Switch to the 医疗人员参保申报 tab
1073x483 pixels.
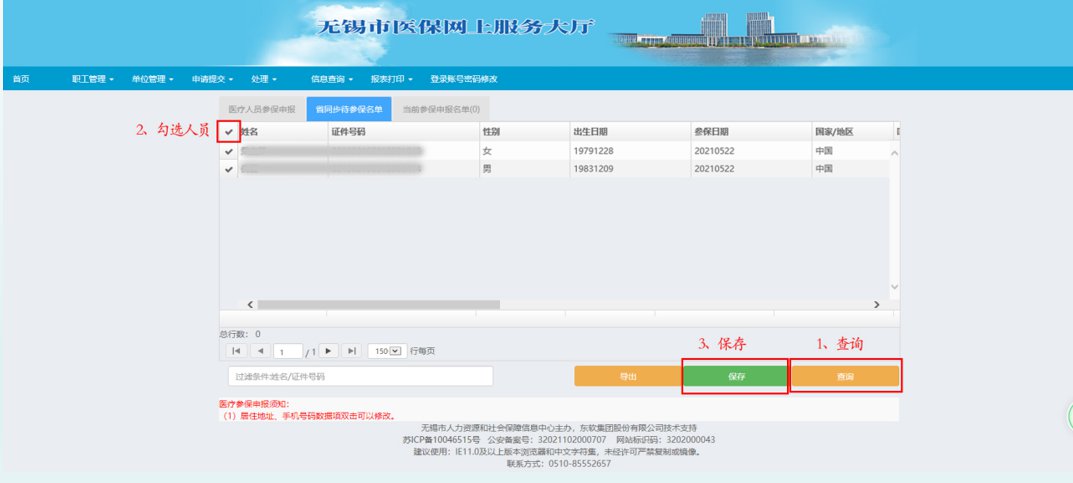(261, 109)
